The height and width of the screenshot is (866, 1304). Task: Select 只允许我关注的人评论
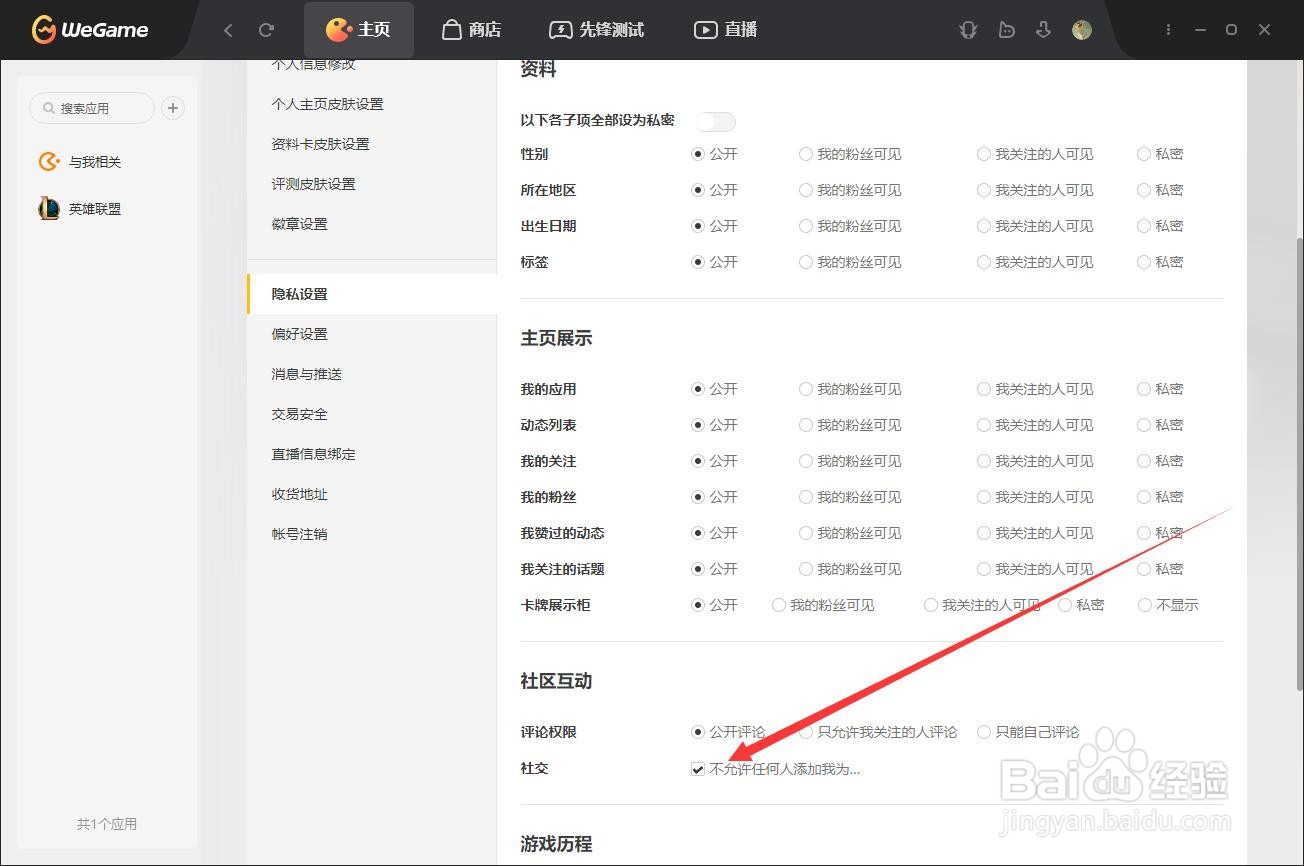point(806,732)
